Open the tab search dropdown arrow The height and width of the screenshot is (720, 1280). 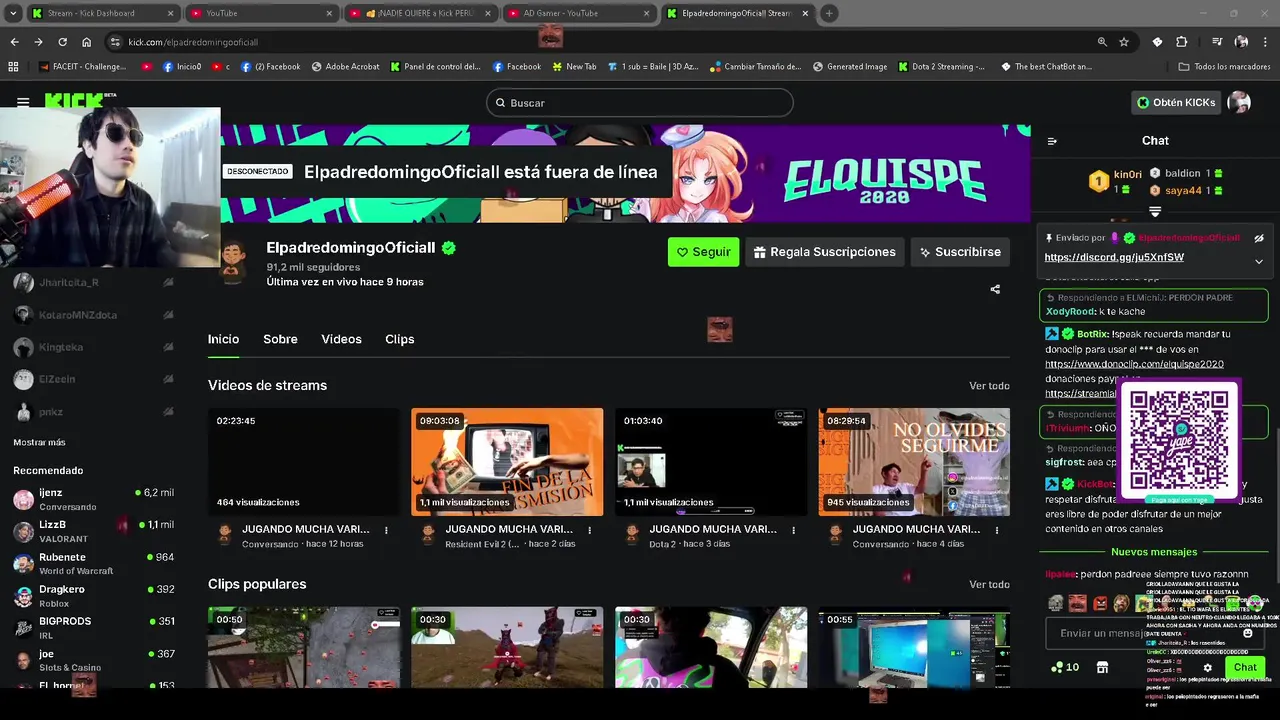(x=12, y=13)
